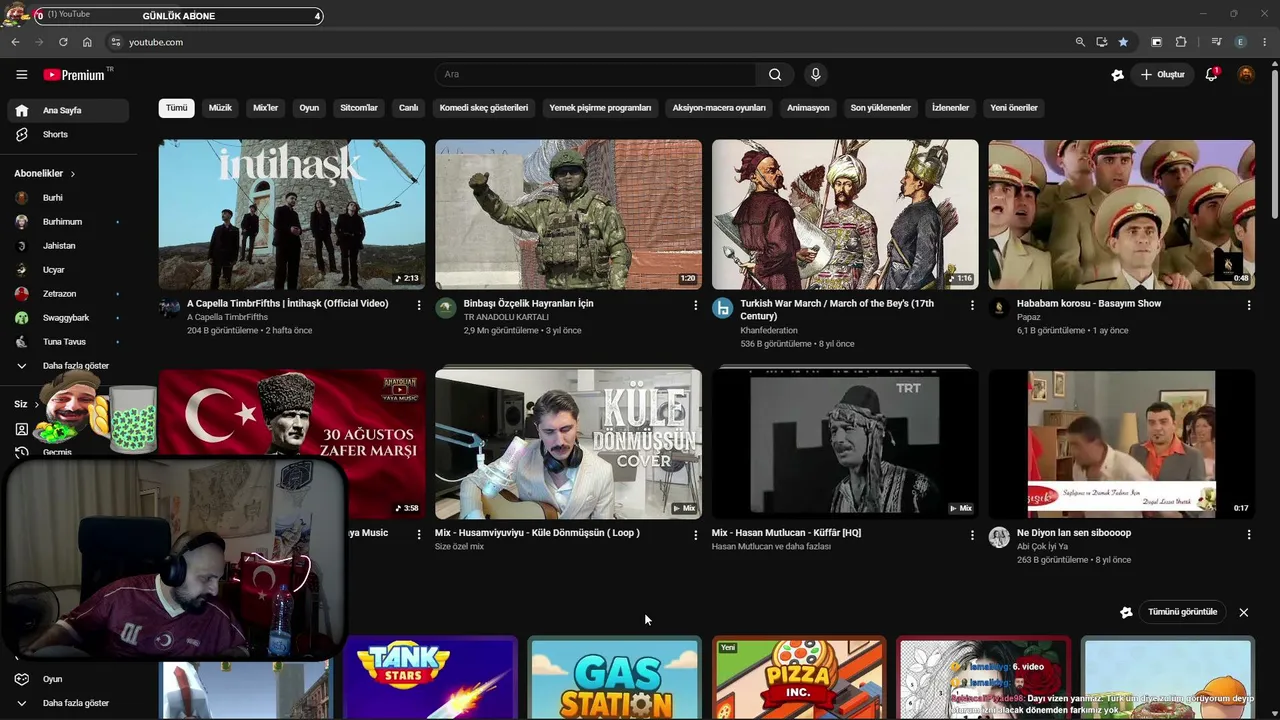The height and width of the screenshot is (720, 1280).
Task: Select the Tümü filter chip
Action: [x=176, y=108]
